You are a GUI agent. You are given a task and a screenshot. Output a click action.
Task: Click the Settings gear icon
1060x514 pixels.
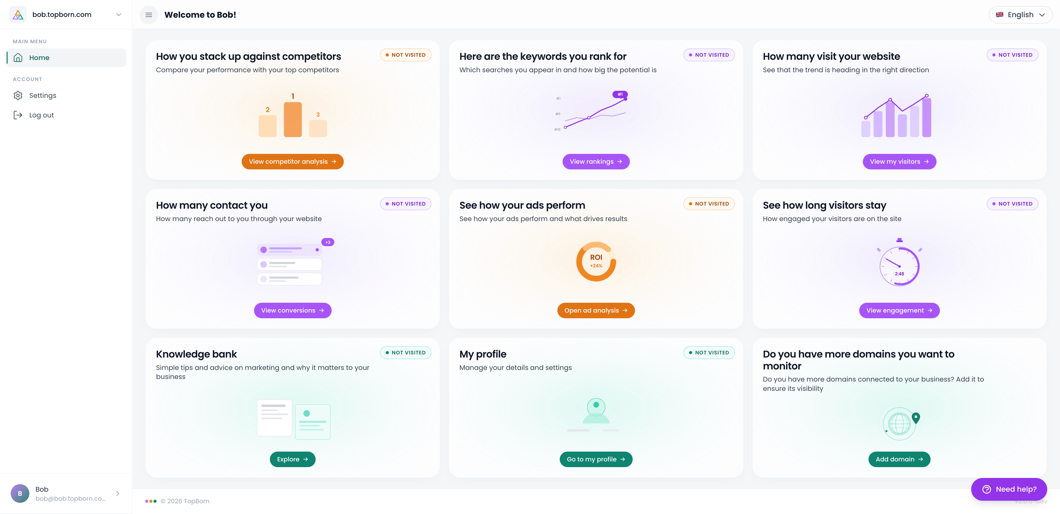coord(18,95)
